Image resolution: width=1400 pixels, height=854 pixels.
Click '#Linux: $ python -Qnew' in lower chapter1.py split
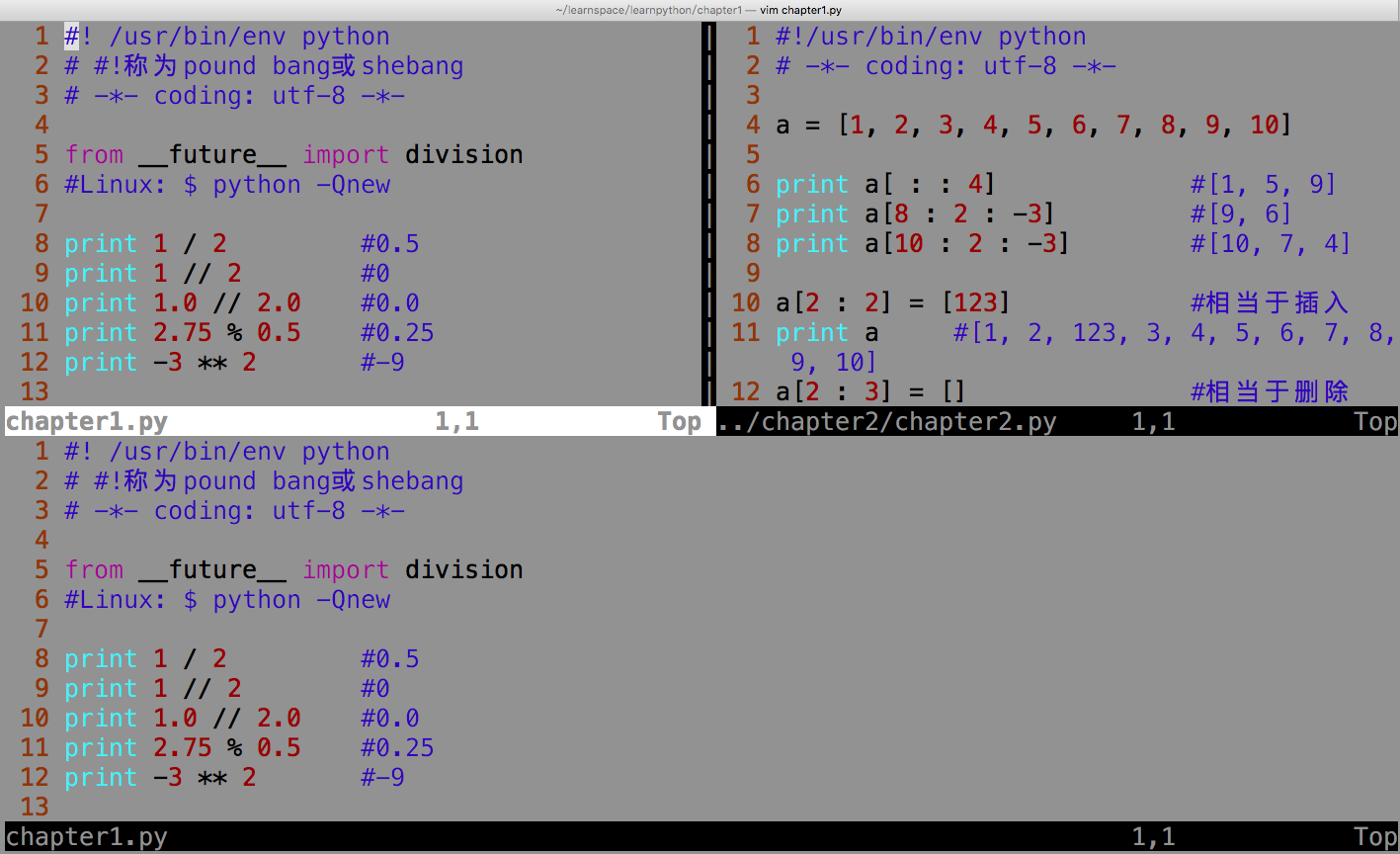(227, 600)
